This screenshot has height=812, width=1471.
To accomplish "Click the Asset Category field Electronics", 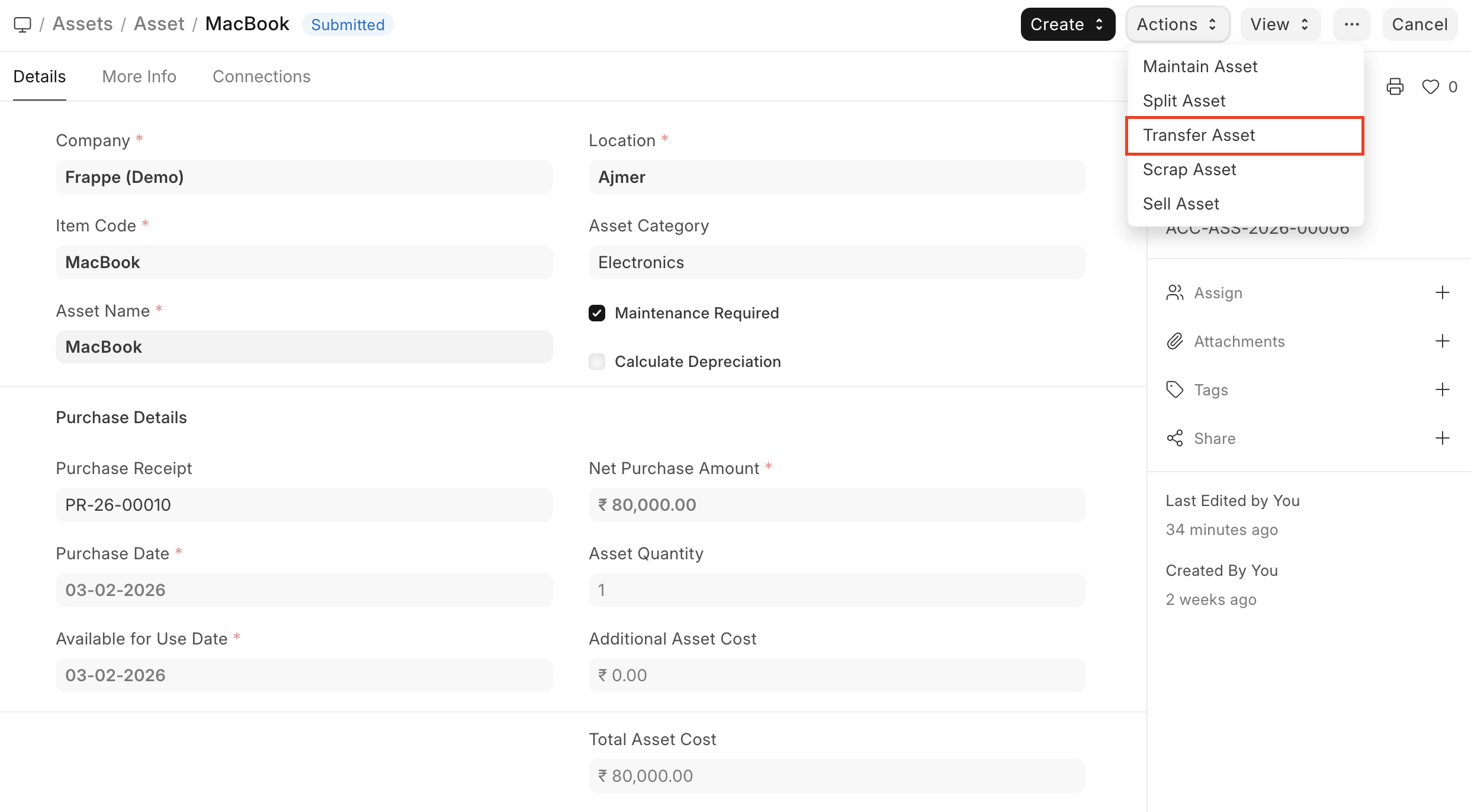I will (837, 262).
